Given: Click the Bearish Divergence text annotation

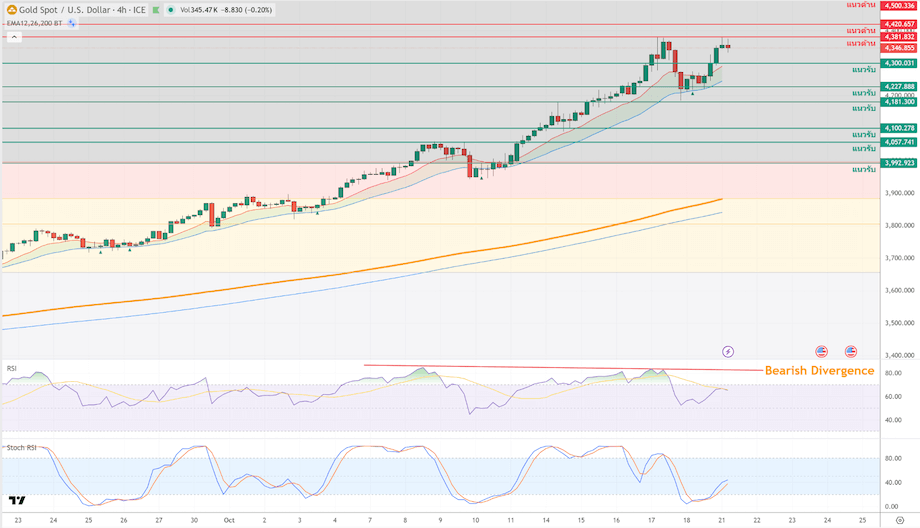Looking at the screenshot, I should tap(819, 371).
